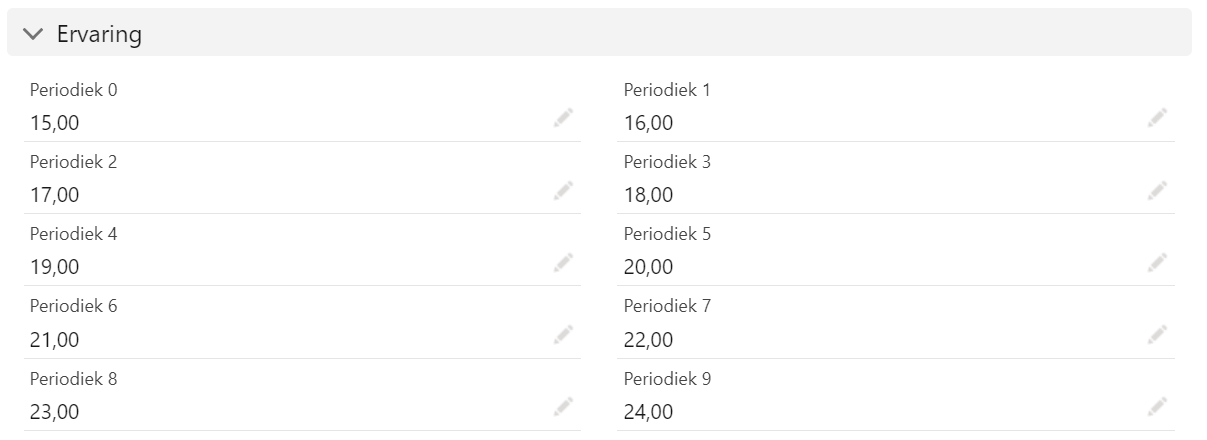1207x440 pixels.
Task: Open inline edit for Periodiek 5
Action: [1158, 262]
